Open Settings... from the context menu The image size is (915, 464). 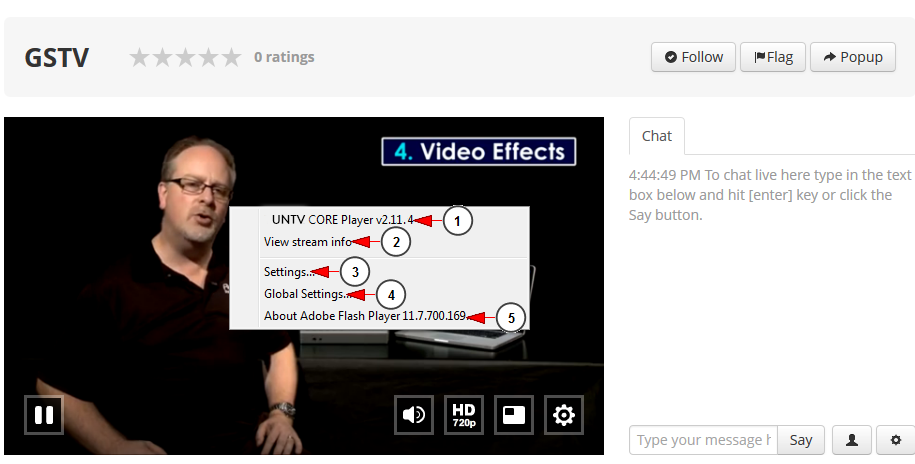(289, 271)
